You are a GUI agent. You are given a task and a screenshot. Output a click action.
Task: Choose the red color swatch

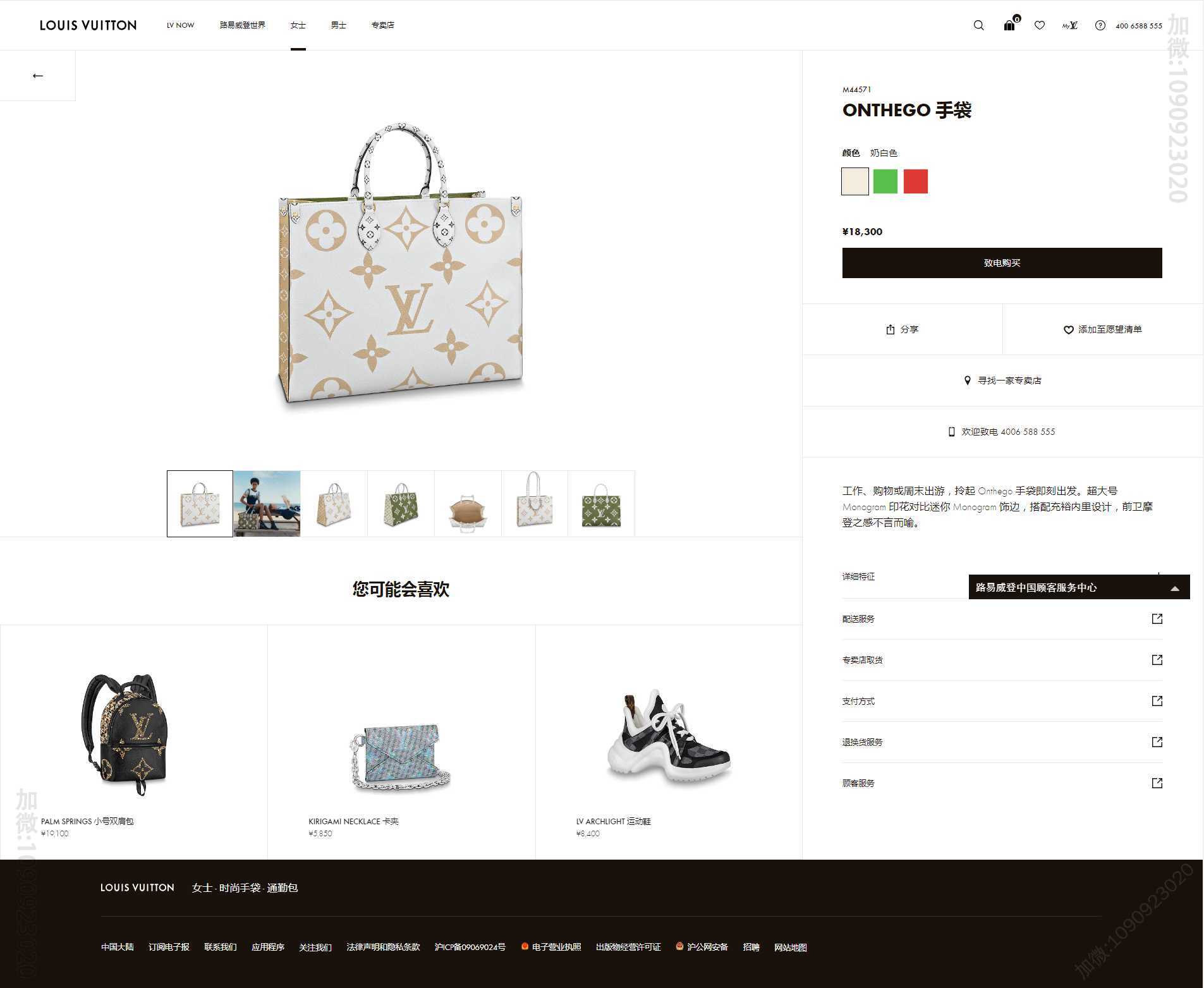[915, 181]
